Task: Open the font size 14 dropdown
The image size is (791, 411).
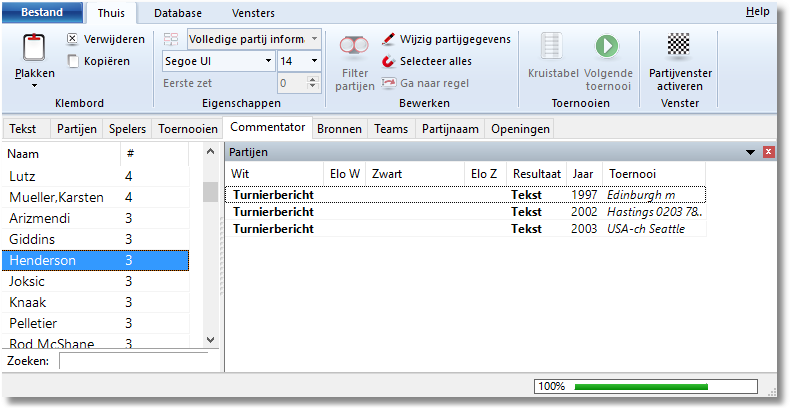Action: click(313, 61)
